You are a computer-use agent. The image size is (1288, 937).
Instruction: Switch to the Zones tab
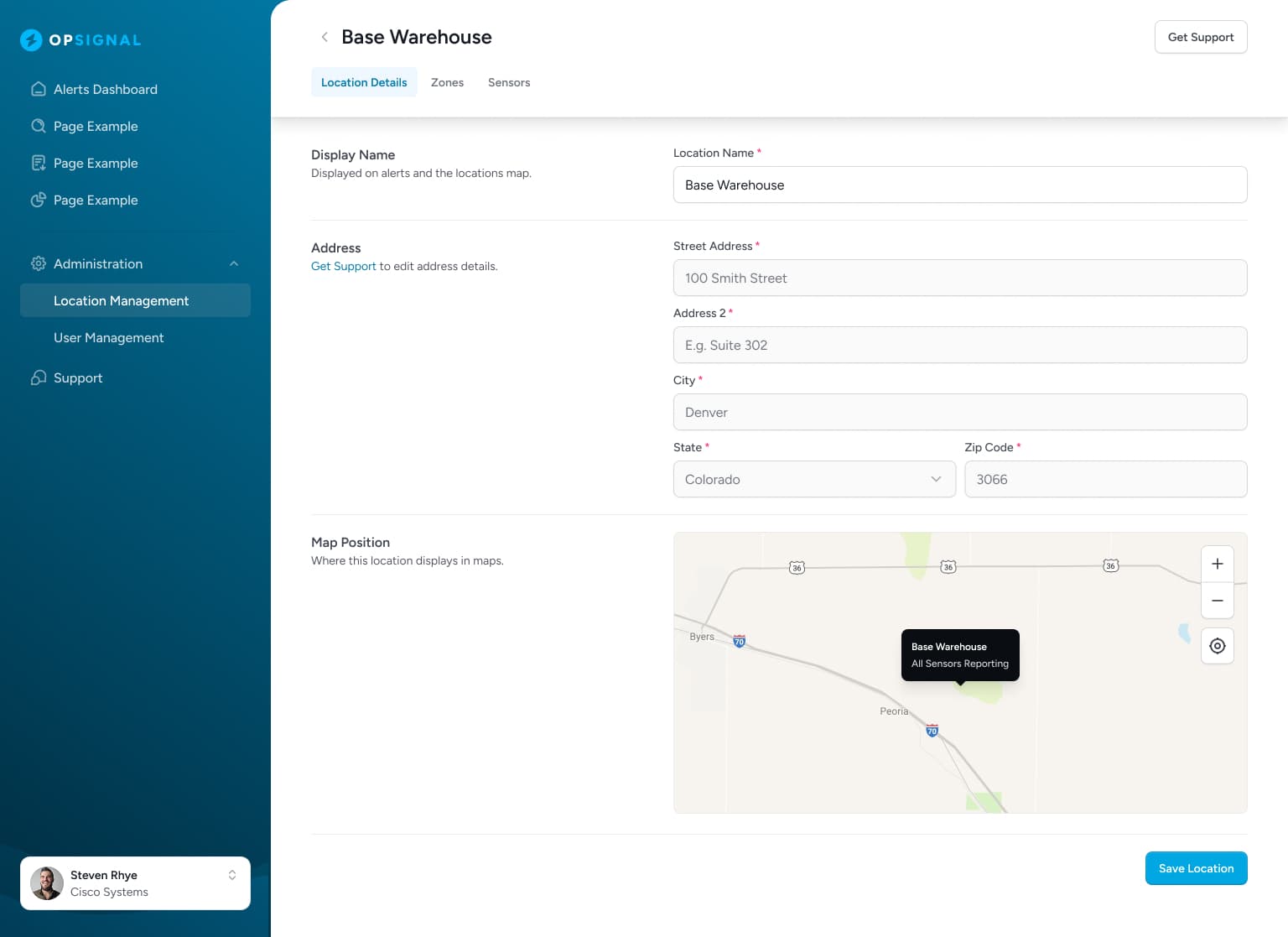[447, 82]
